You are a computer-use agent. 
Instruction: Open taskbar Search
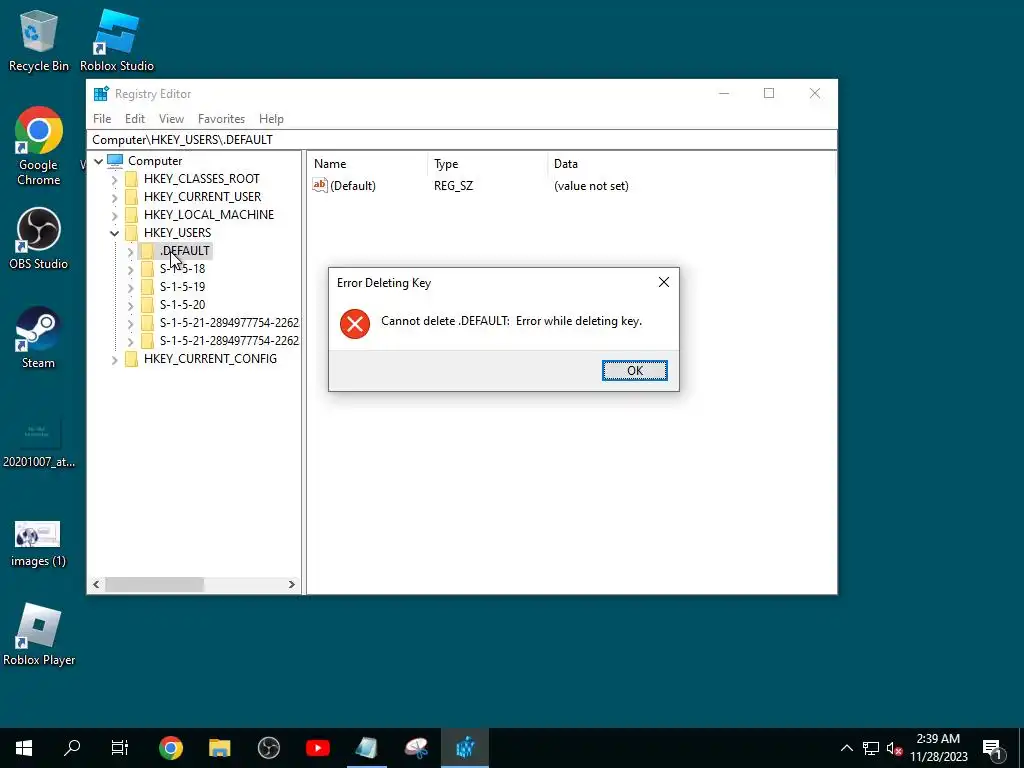72,748
